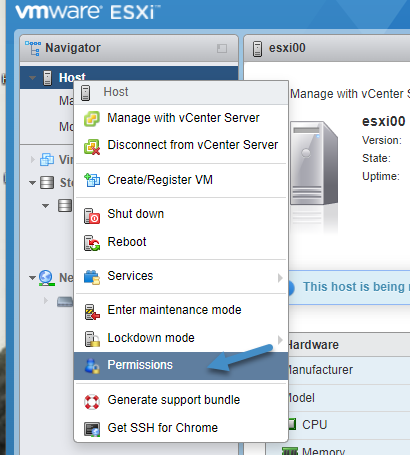Collapse the Storage tree node
The height and width of the screenshot is (455, 410).
32,183
